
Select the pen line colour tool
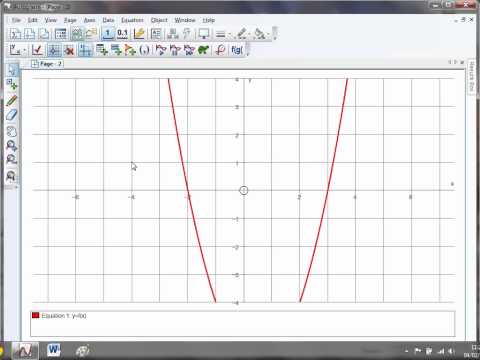point(242,34)
